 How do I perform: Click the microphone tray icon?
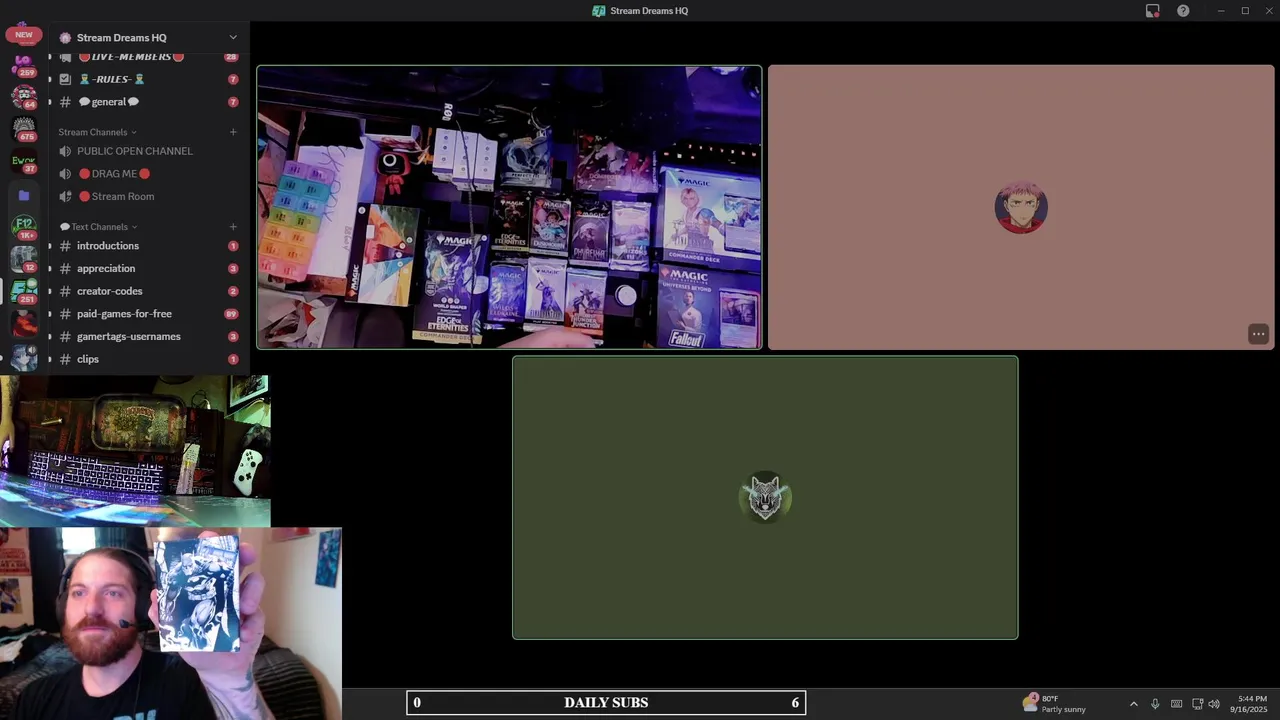pos(1155,704)
